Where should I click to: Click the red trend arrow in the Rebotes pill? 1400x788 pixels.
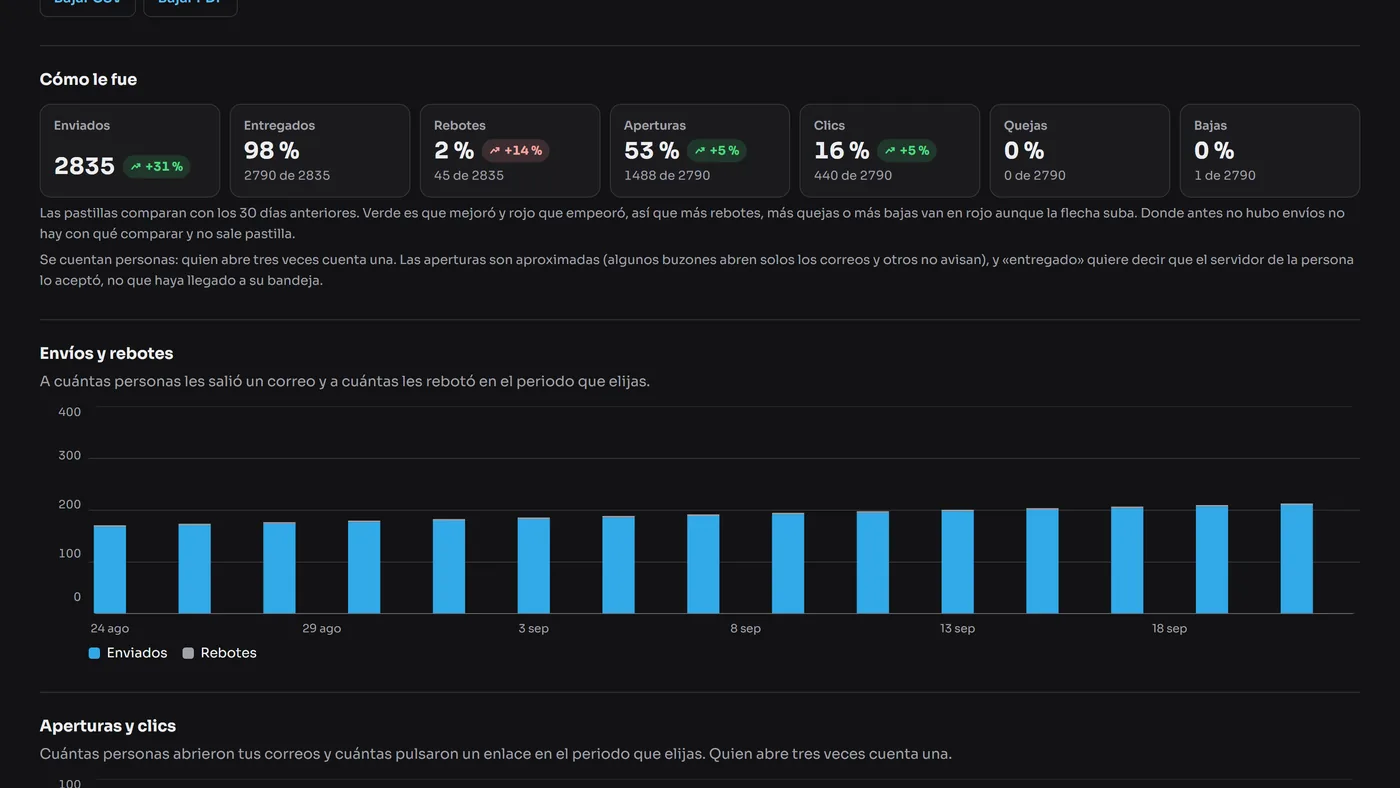pyautogui.click(x=494, y=151)
